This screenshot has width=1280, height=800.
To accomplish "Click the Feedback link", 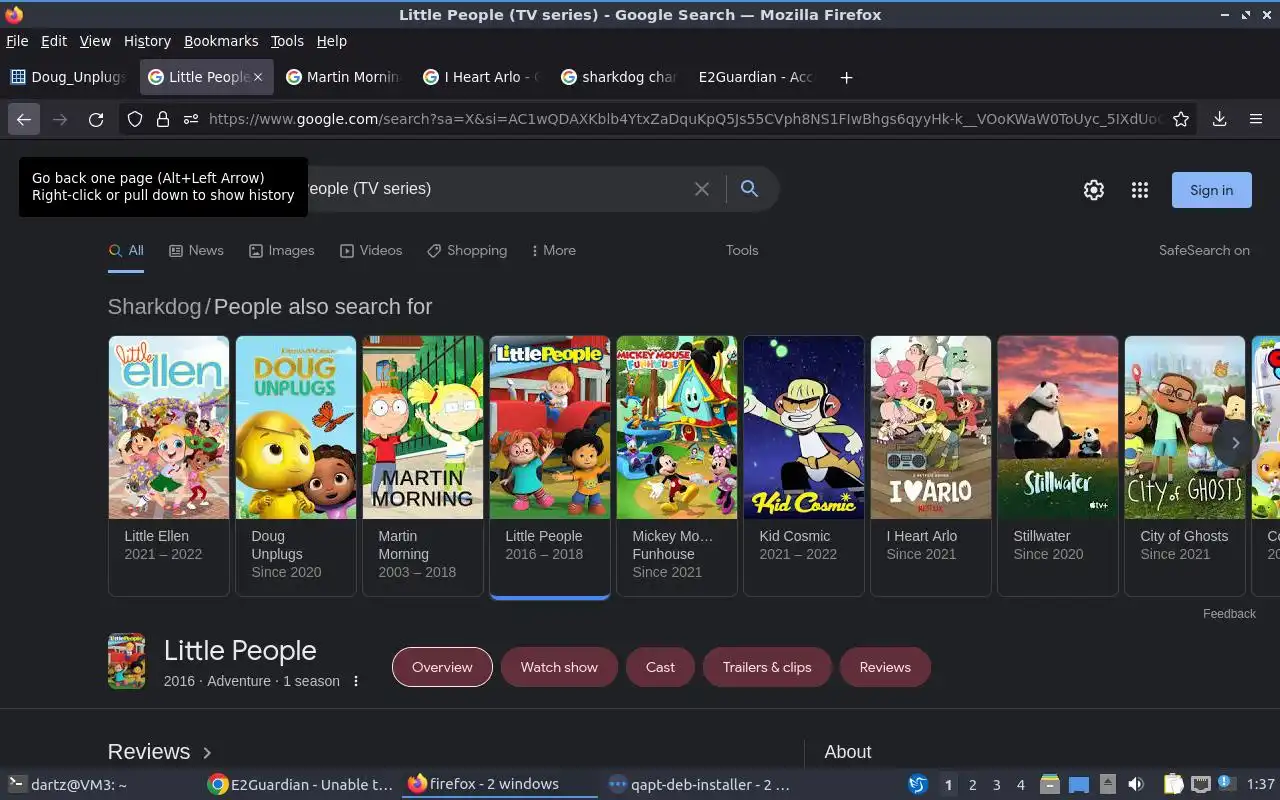I will pyautogui.click(x=1229, y=614).
